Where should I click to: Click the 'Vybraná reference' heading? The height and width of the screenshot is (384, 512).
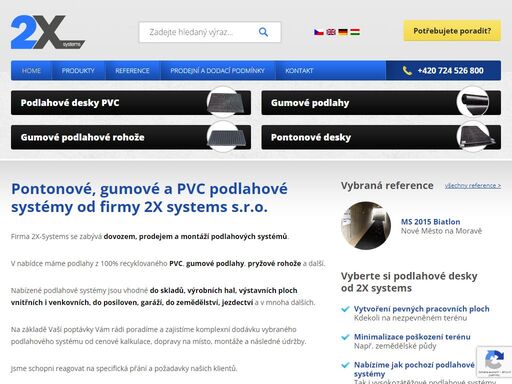pyautogui.click(x=387, y=186)
